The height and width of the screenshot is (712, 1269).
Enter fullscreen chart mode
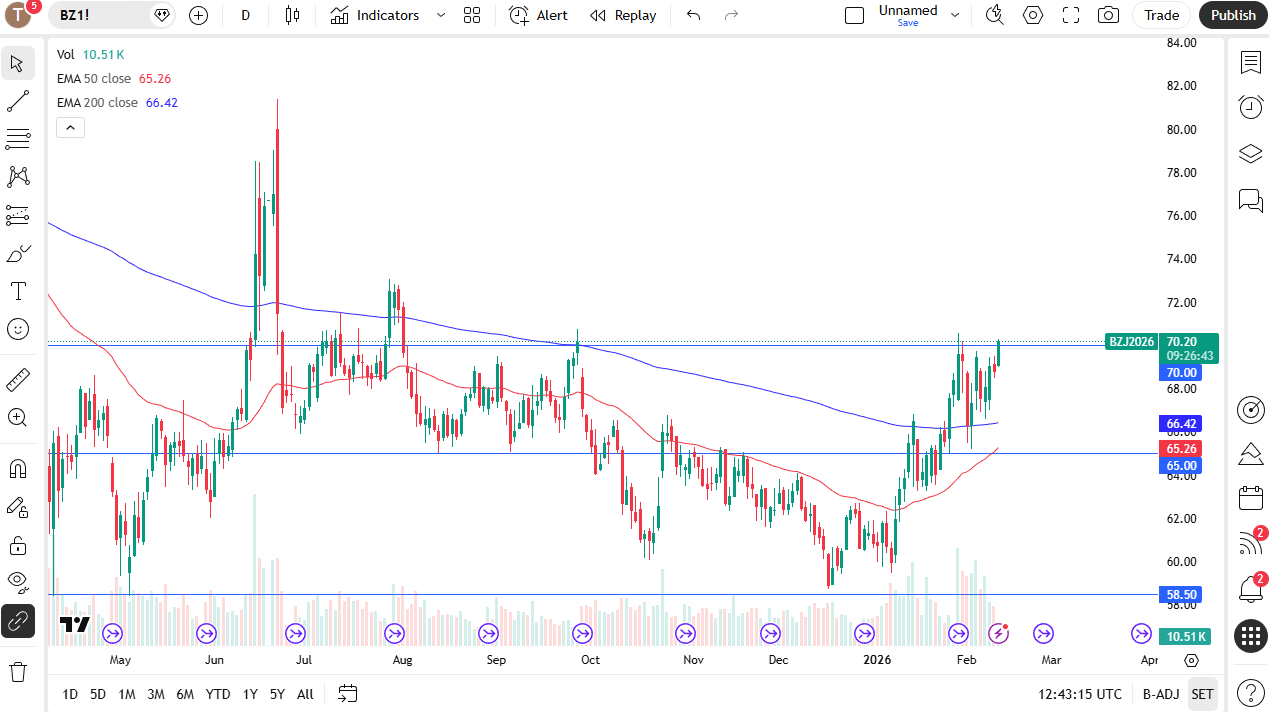pos(1071,15)
